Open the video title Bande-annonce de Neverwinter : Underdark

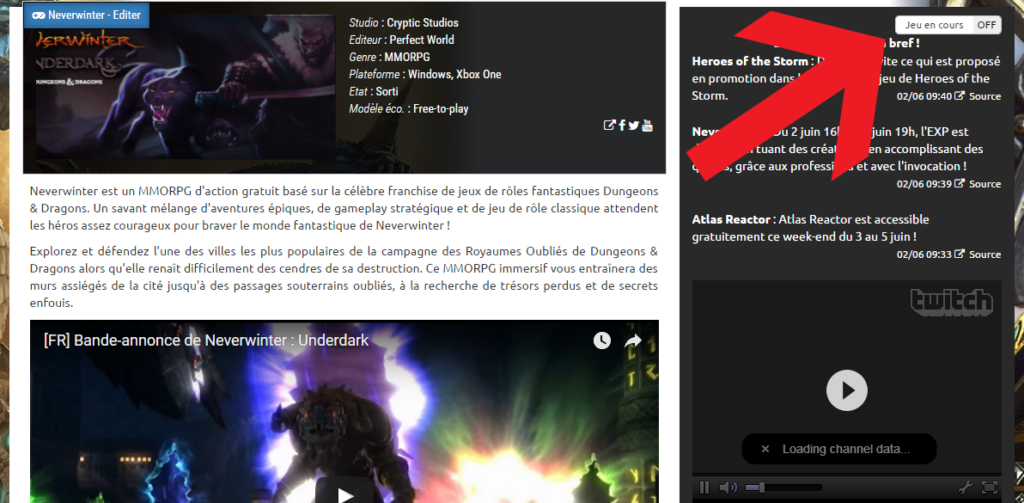click(206, 340)
